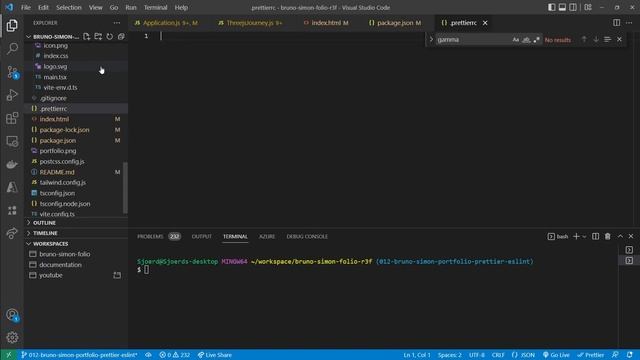Split the terminal panel
640x360 pixels.
point(596,236)
